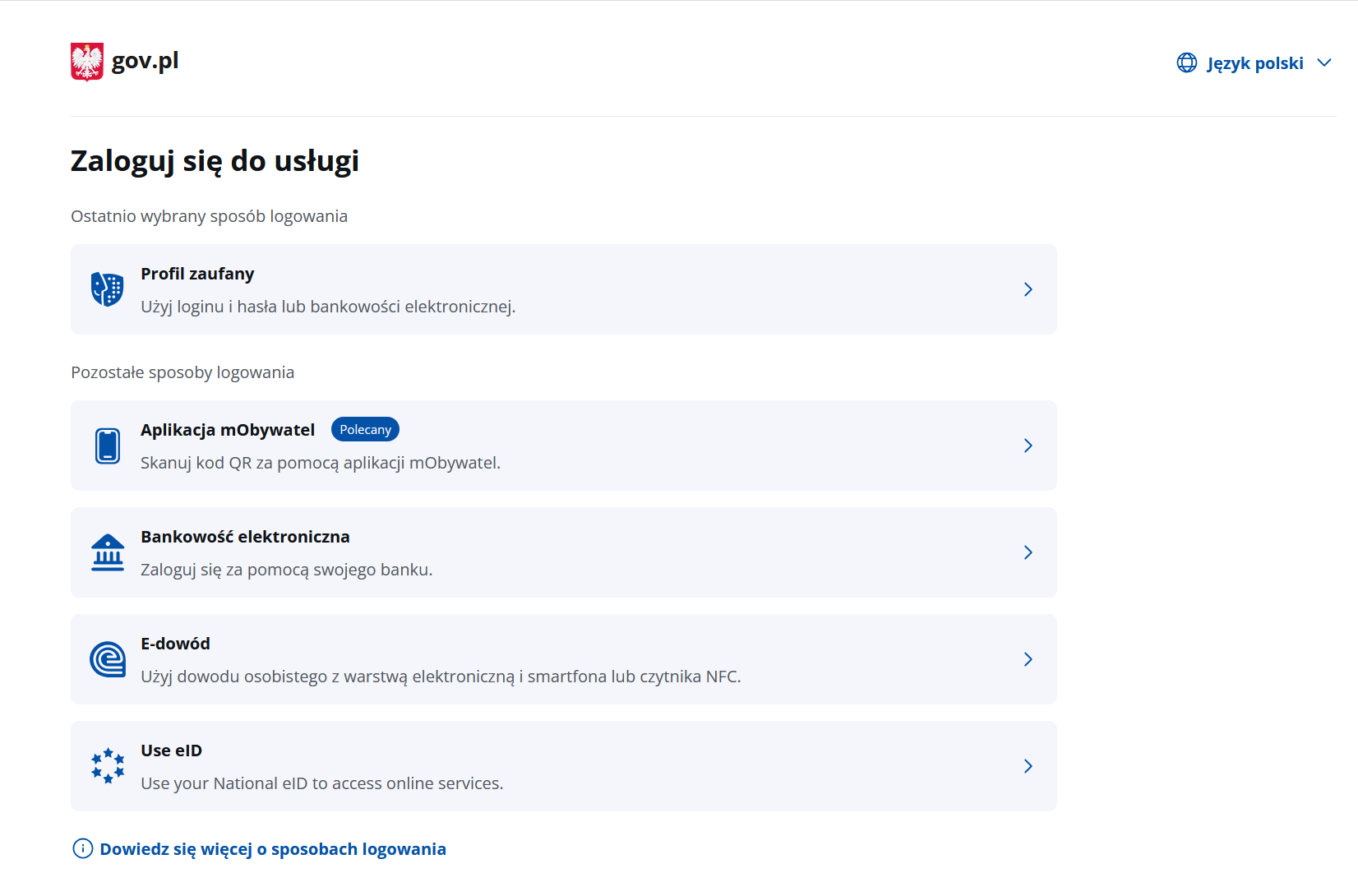Click the chevron on Aplikacja mObywatel row
This screenshot has width=1358, height=896.
click(x=1028, y=446)
